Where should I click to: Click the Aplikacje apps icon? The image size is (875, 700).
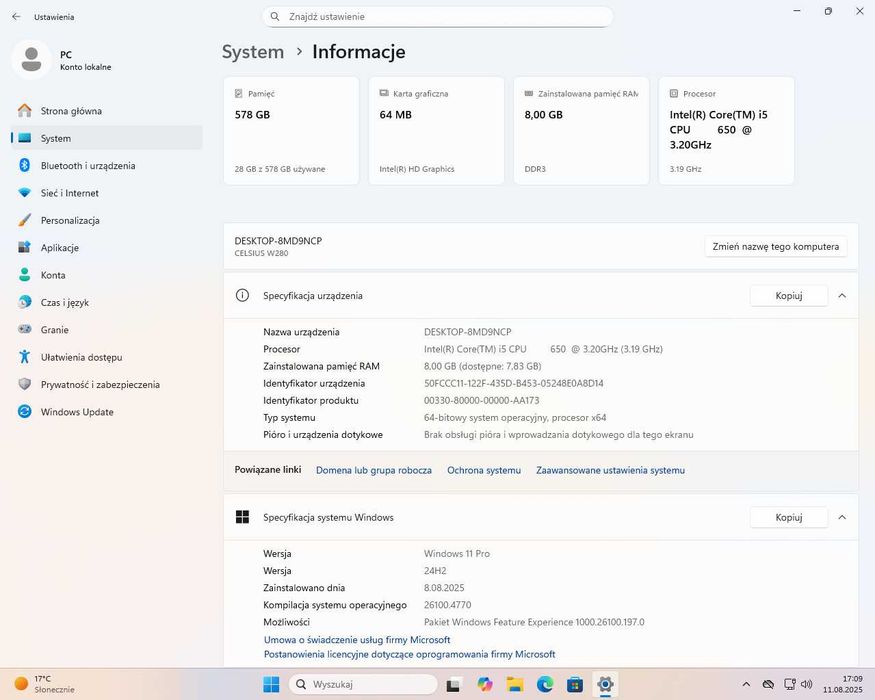click(25, 247)
